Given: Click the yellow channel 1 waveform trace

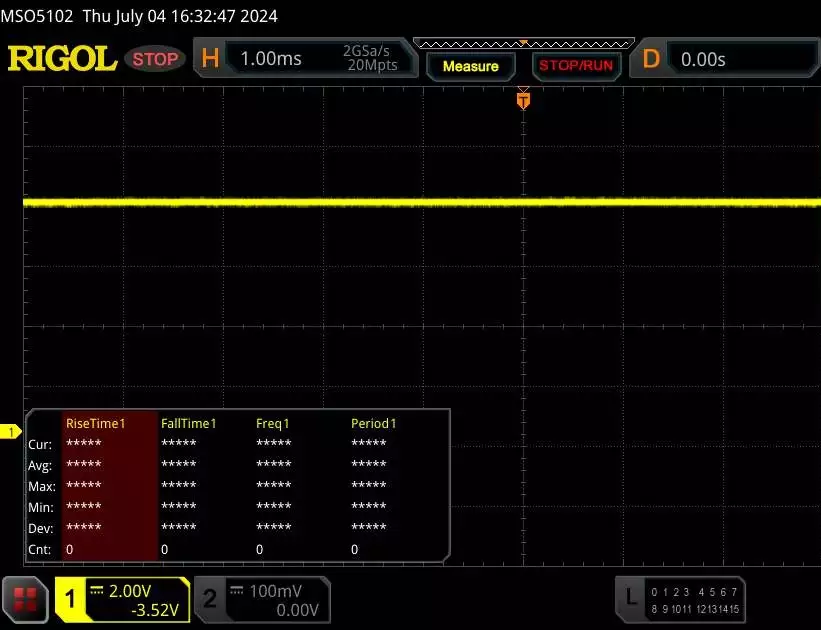Looking at the screenshot, I should click(422, 202).
